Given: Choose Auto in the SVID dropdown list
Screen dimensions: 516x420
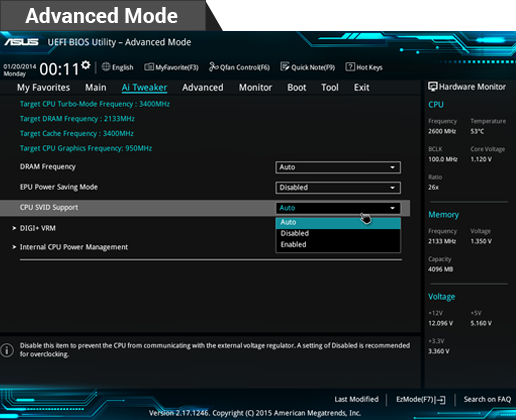Looking at the screenshot, I should (x=338, y=222).
